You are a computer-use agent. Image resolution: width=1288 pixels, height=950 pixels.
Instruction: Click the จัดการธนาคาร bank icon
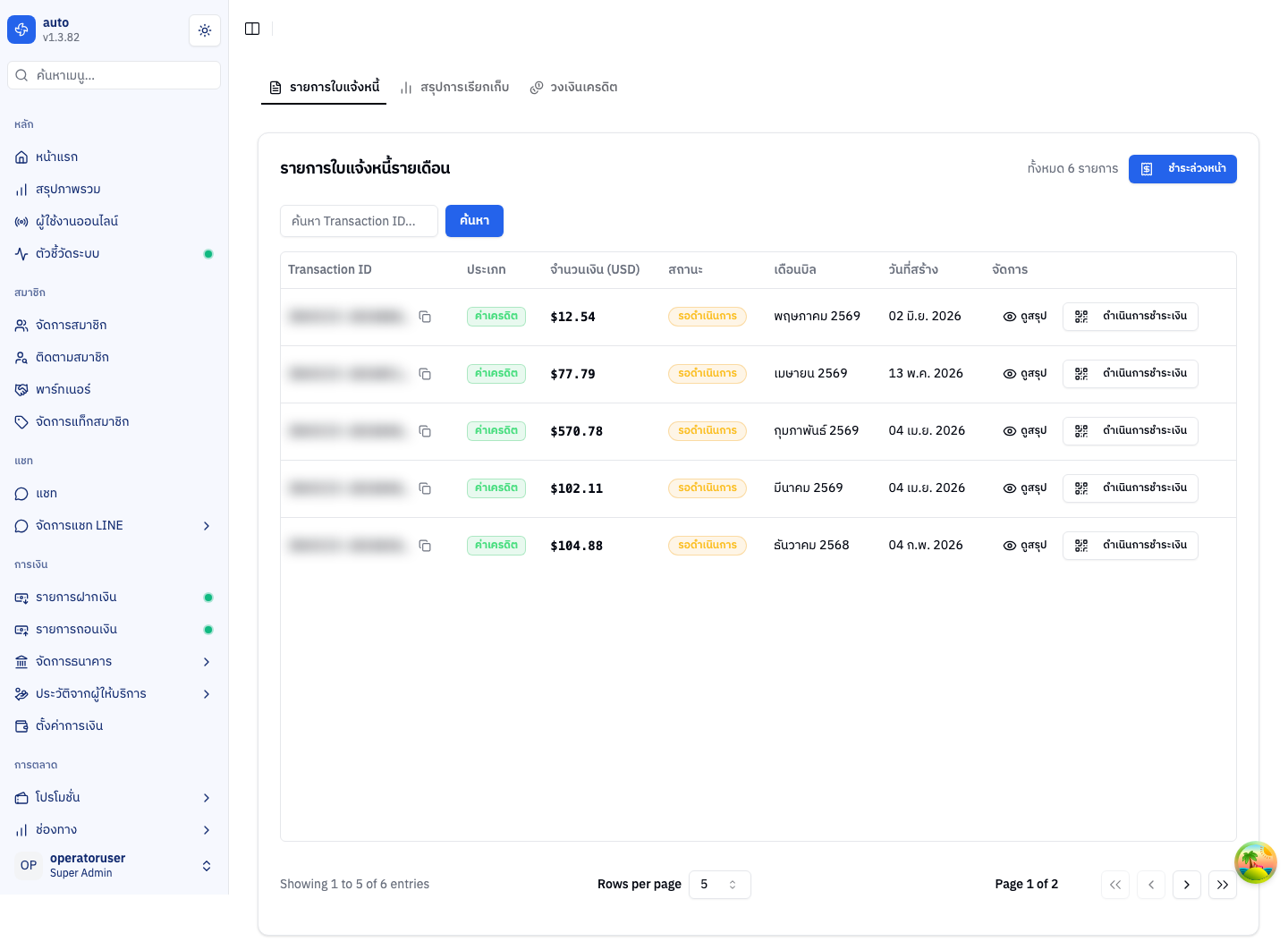(x=21, y=662)
